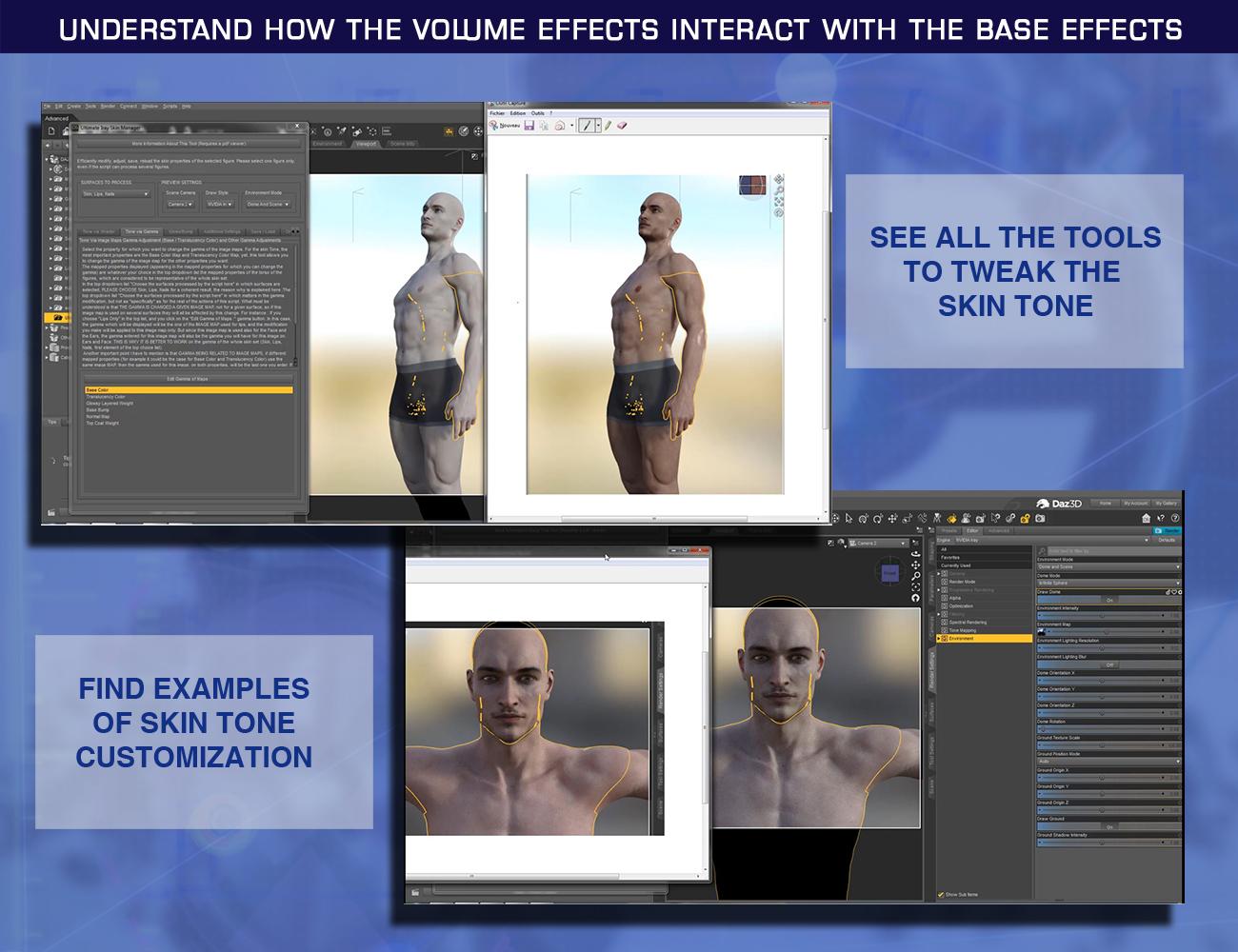The height and width of the screenshot is (952, 1238).
Task: Click the Edit Gamma of Maps button
Action: coord(188,379)
